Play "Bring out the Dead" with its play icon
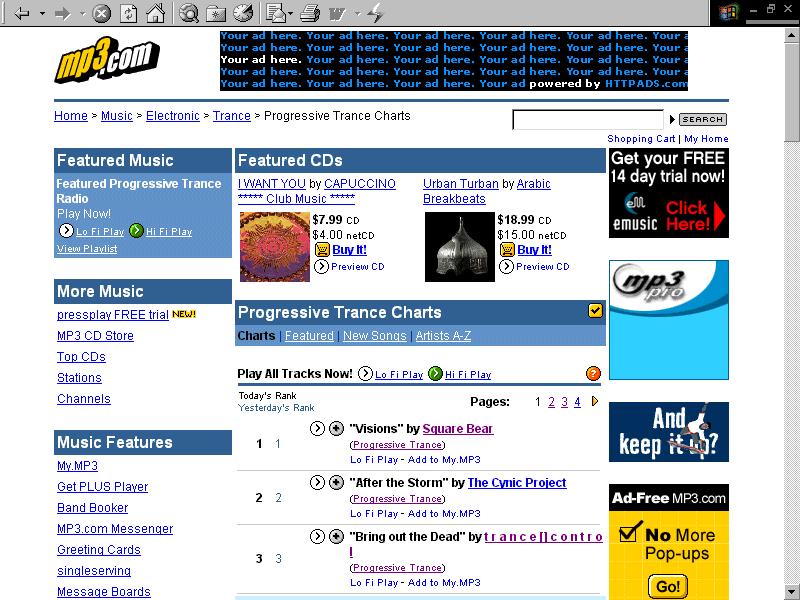800x600 pixels. 317,536
